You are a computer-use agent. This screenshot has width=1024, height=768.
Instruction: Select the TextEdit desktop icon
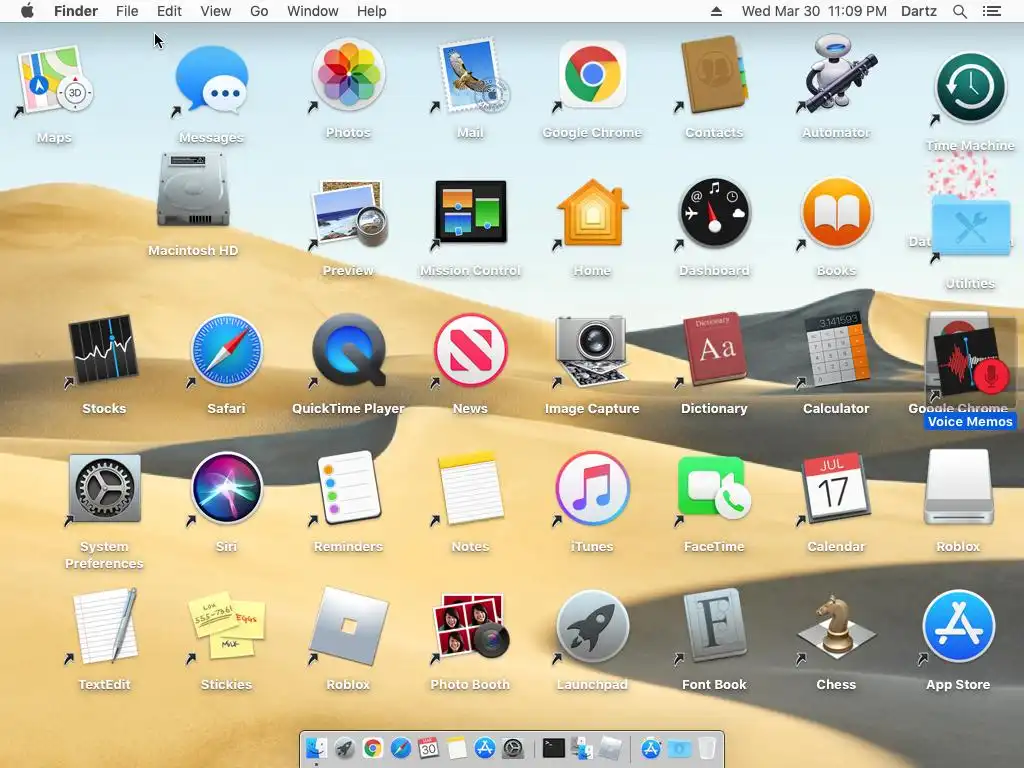104,626
